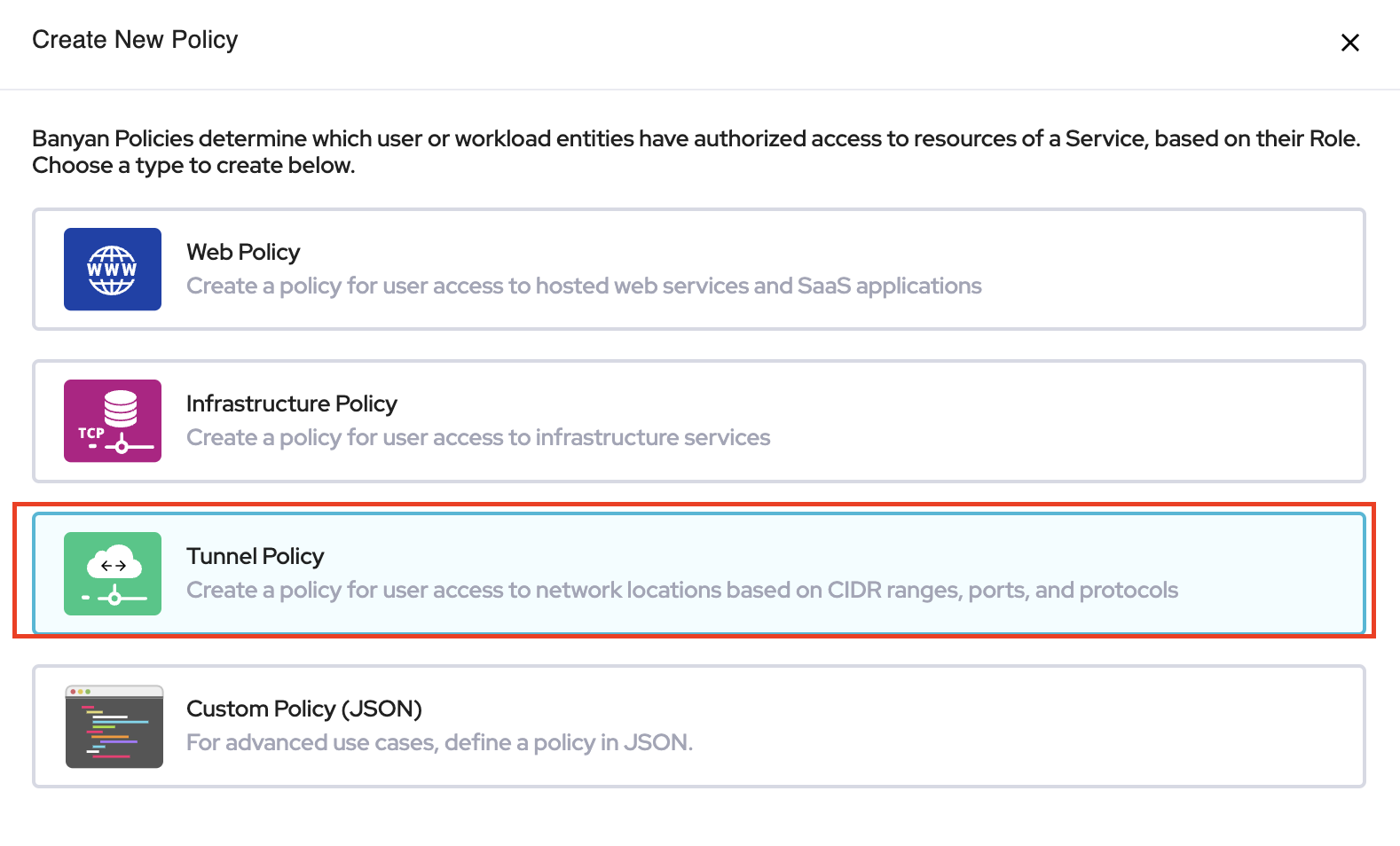Click the 'define a policy in JSON' description
The height and width of the screenshot is (846, 1400).
tap(439, 743)
